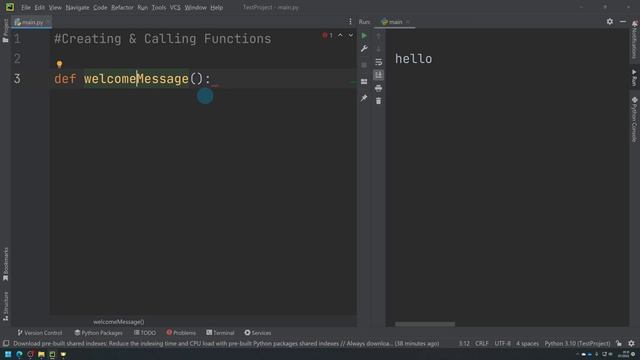The height and width of the screenshot is (360, 640).
Task: Open the Help menu
Action: tap(217, 7)
